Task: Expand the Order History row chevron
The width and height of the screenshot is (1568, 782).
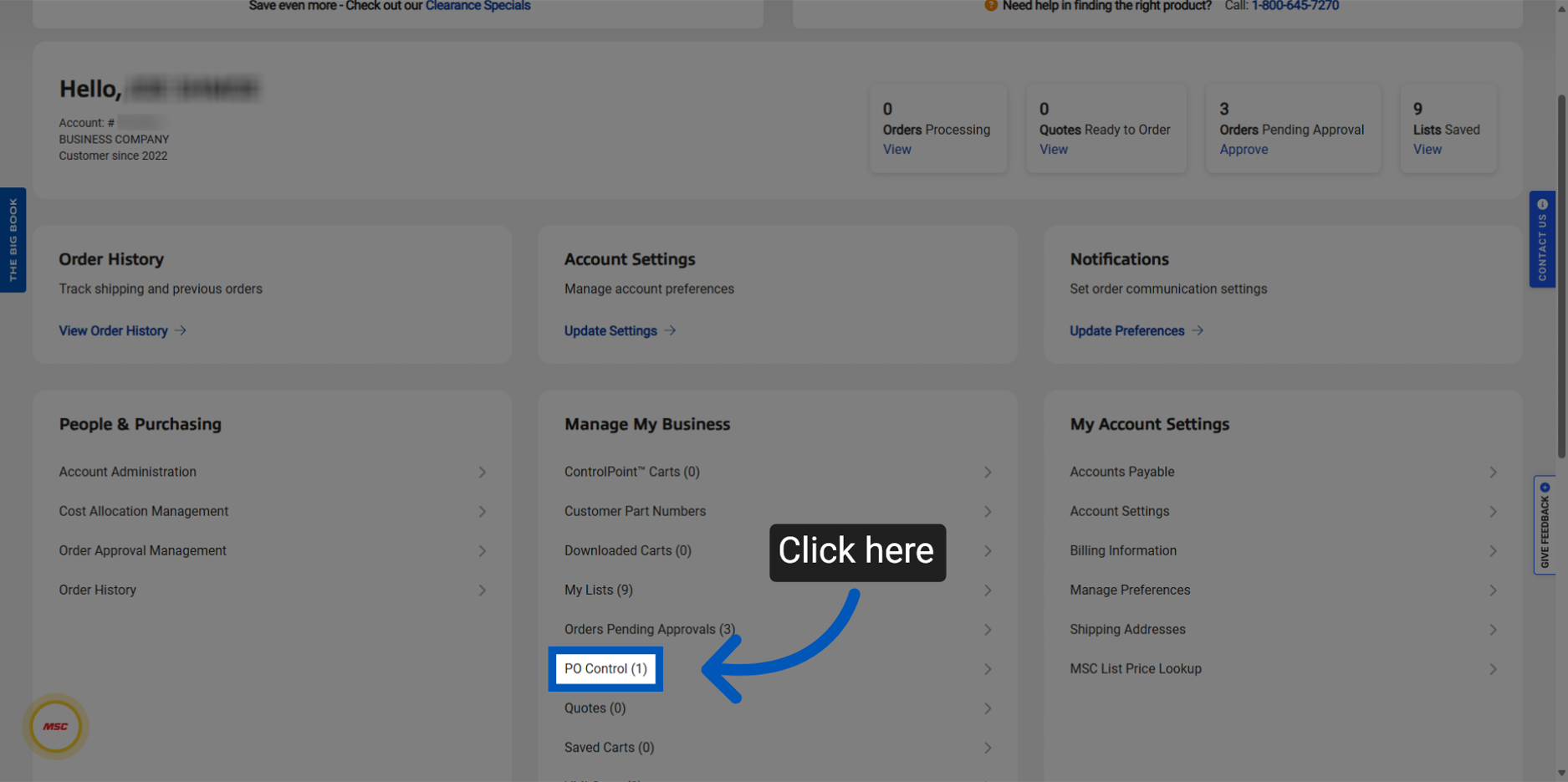Action: pos(483,590)
